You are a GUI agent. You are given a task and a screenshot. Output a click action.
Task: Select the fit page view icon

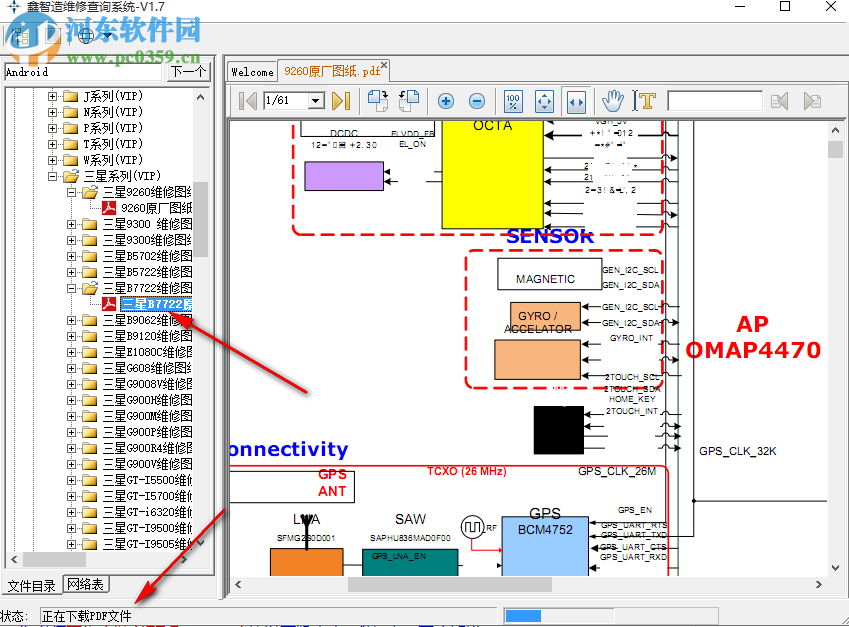544,101
